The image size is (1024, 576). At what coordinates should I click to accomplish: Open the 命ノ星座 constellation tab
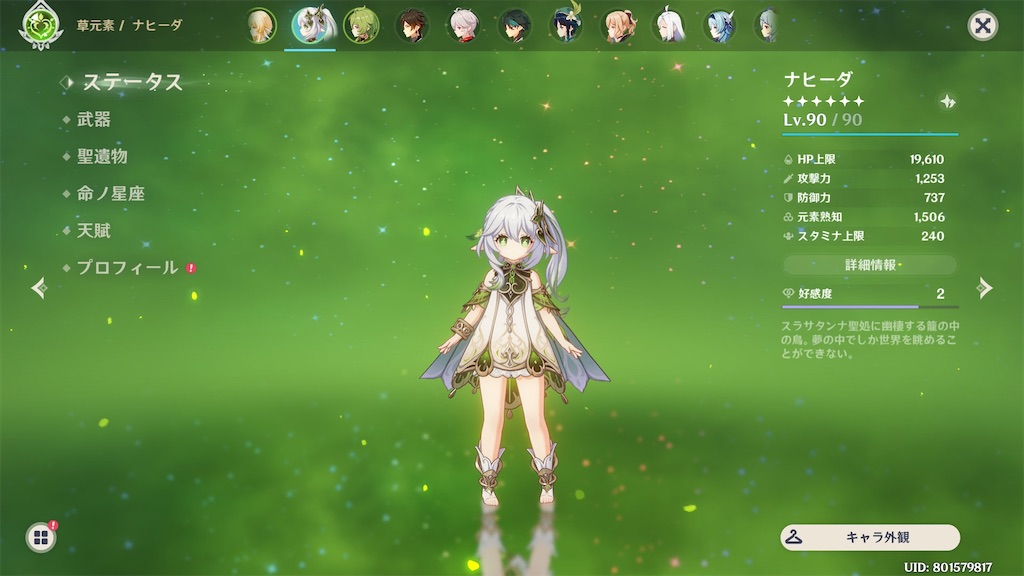tap(110, 193)
